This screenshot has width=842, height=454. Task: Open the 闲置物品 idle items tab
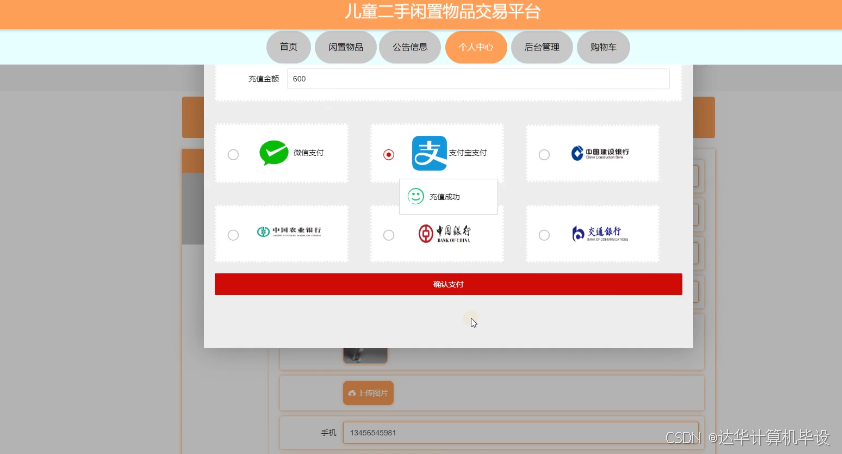coord(346,47)
